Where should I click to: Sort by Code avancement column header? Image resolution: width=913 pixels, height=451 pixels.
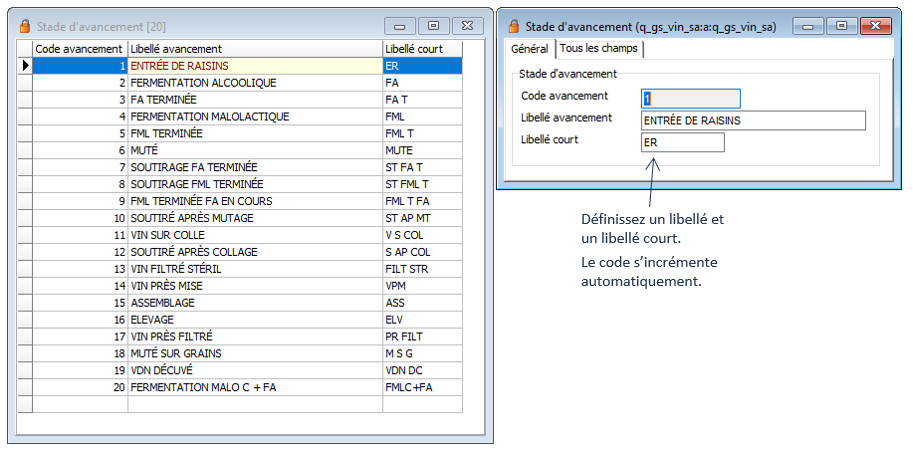tap(79, 48)
